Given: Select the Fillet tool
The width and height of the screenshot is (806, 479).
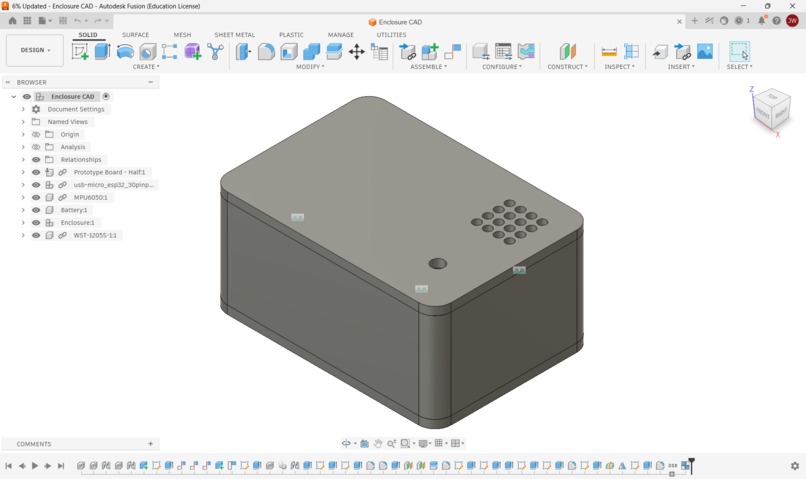Looking at the screenshot, I should pyautogui.click(x=266, y=52).
